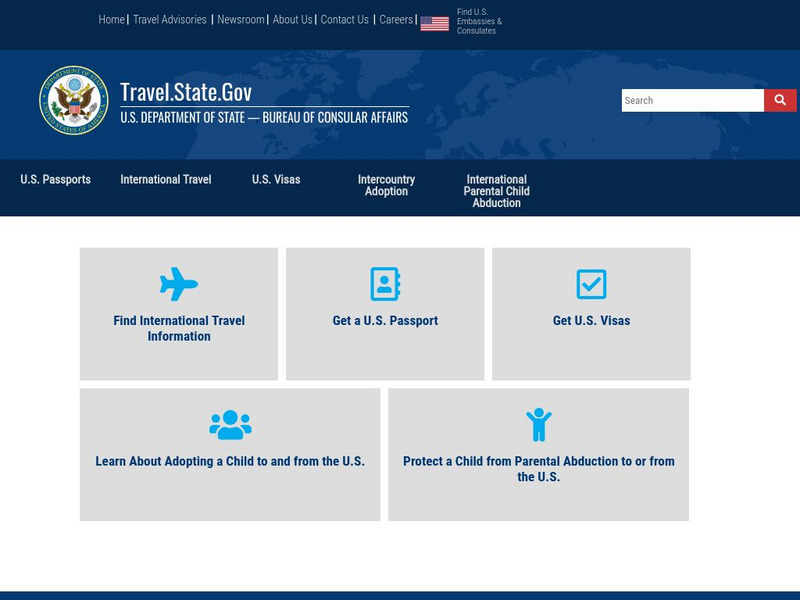The width and height of the screenshot is (800, 600).
Task: Select Get U.S. Visas text
Action: tap(591, 320)
